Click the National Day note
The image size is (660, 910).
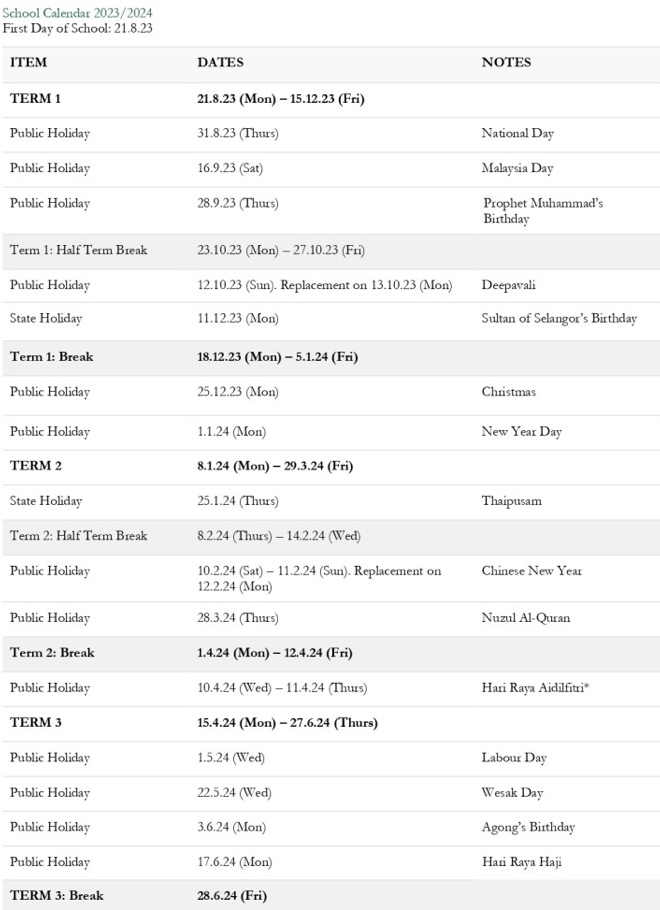[x=517, y=133]
